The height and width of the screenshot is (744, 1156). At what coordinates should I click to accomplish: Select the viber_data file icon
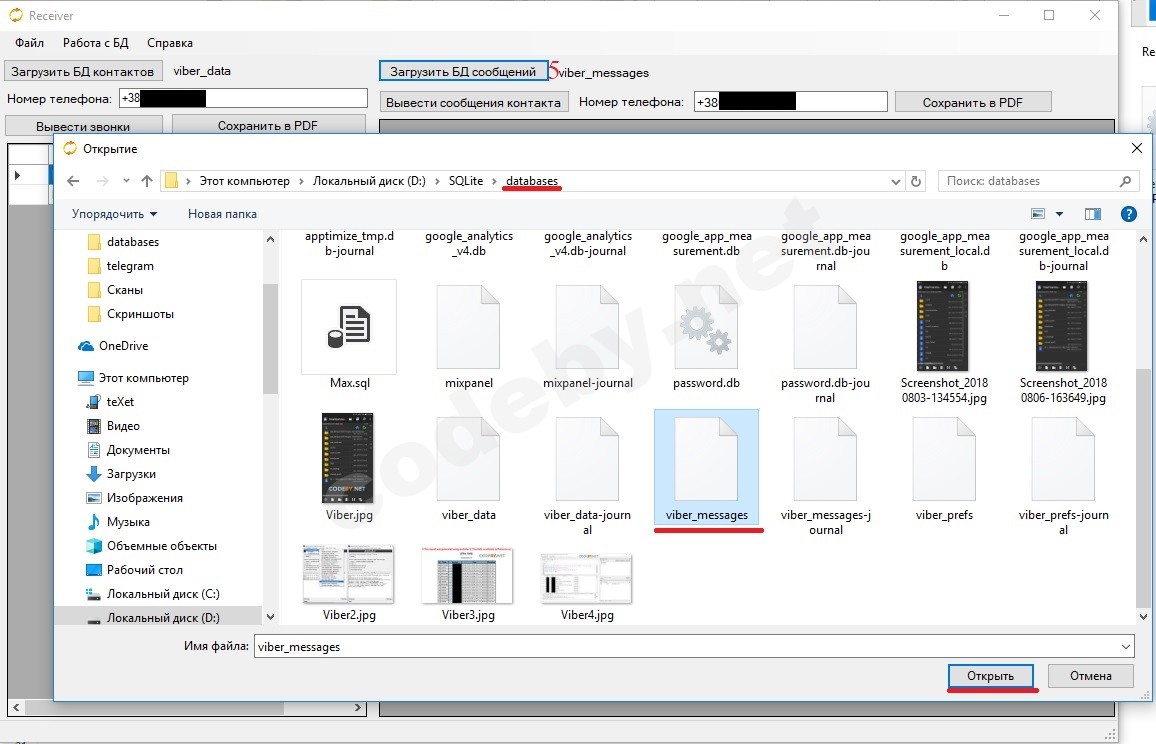[x=468, y=458]
